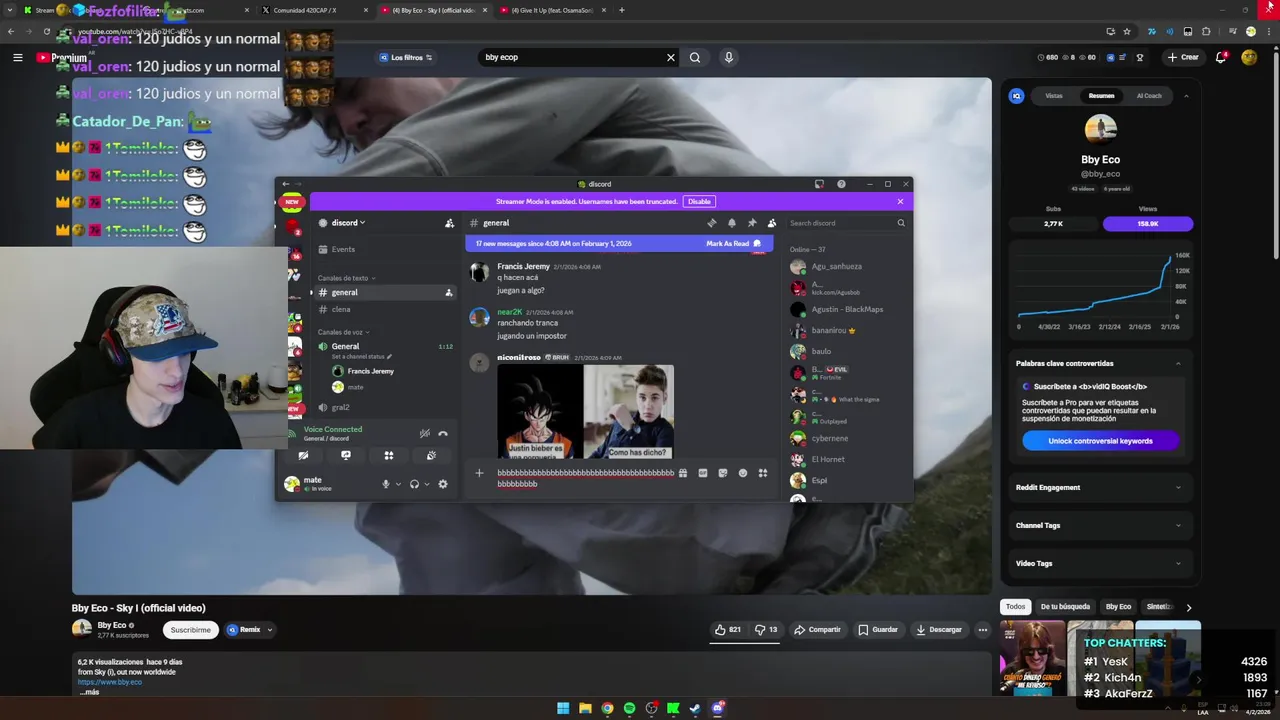
Task: Share your screen in Discord
Action: pyautogui.click(x=346, y=455)
